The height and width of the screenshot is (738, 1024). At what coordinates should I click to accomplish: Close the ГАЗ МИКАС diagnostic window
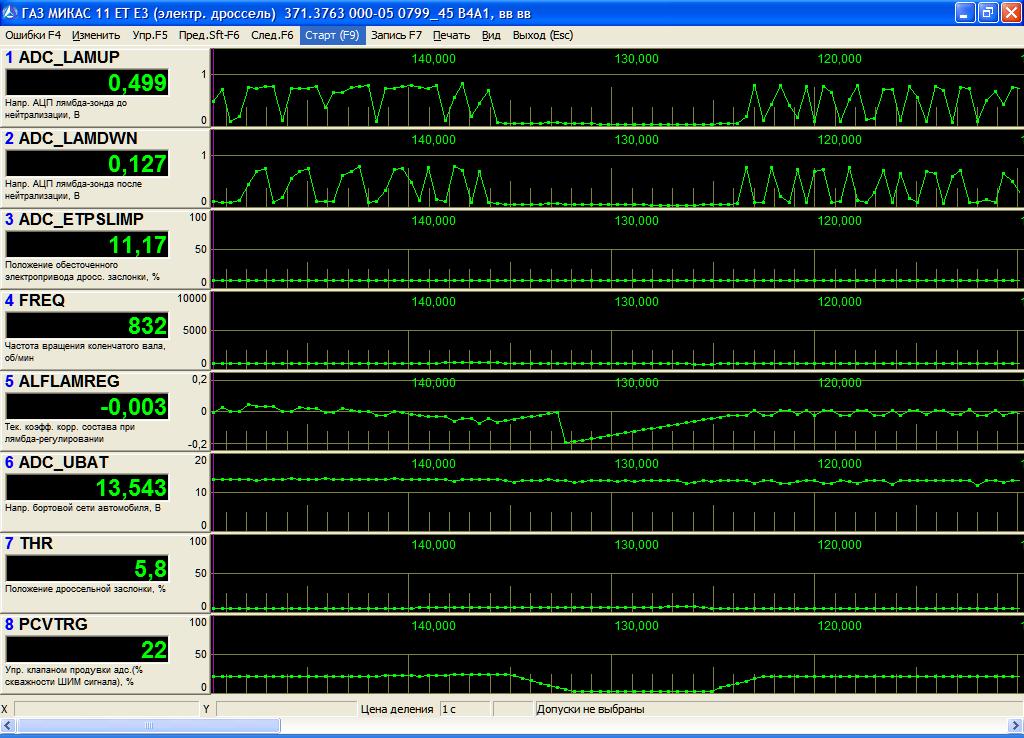(1010, 12)
